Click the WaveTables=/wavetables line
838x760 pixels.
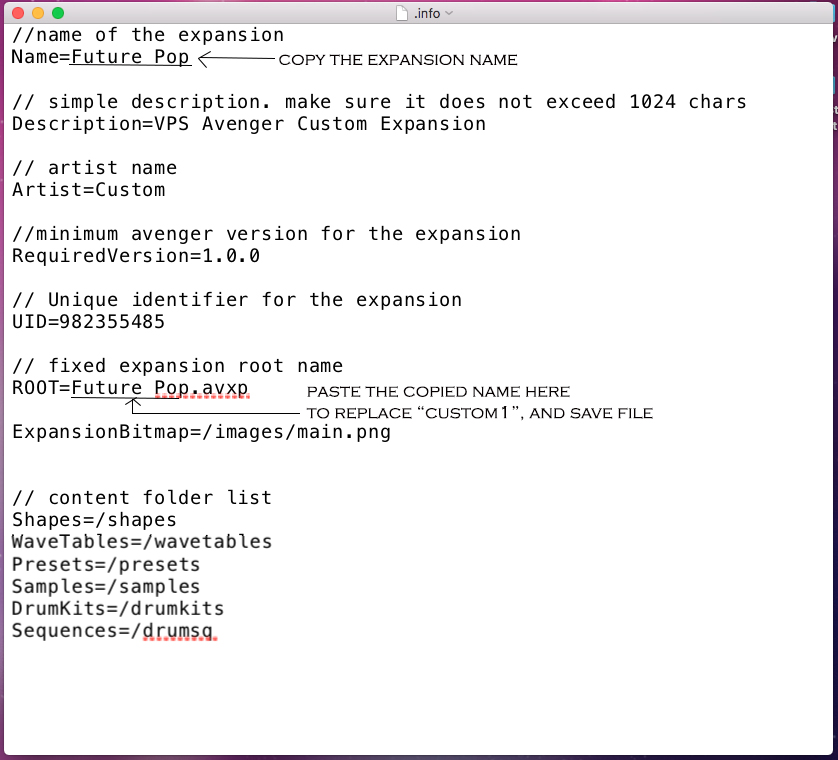142,542
